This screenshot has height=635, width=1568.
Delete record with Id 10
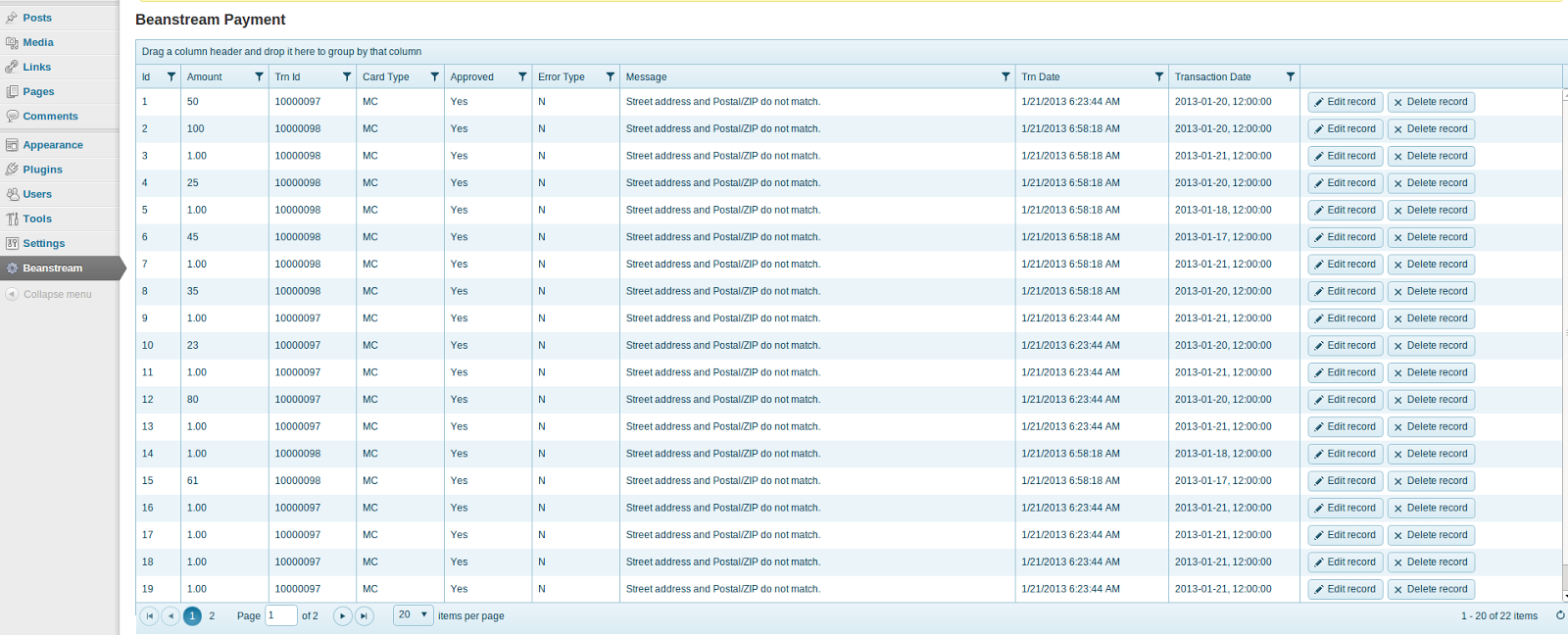1431,346
